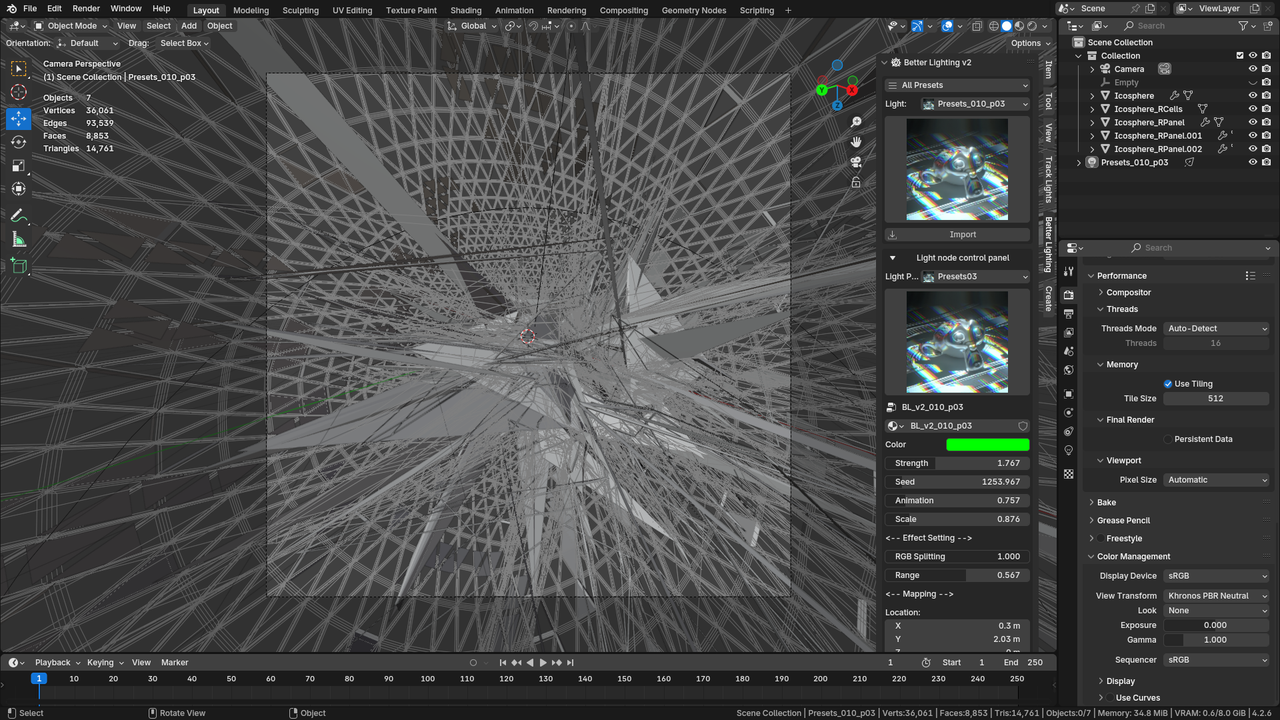Enable the Persistent Data checkbox
This screenshot has height=720, width=1280.
coord(1168,439)
